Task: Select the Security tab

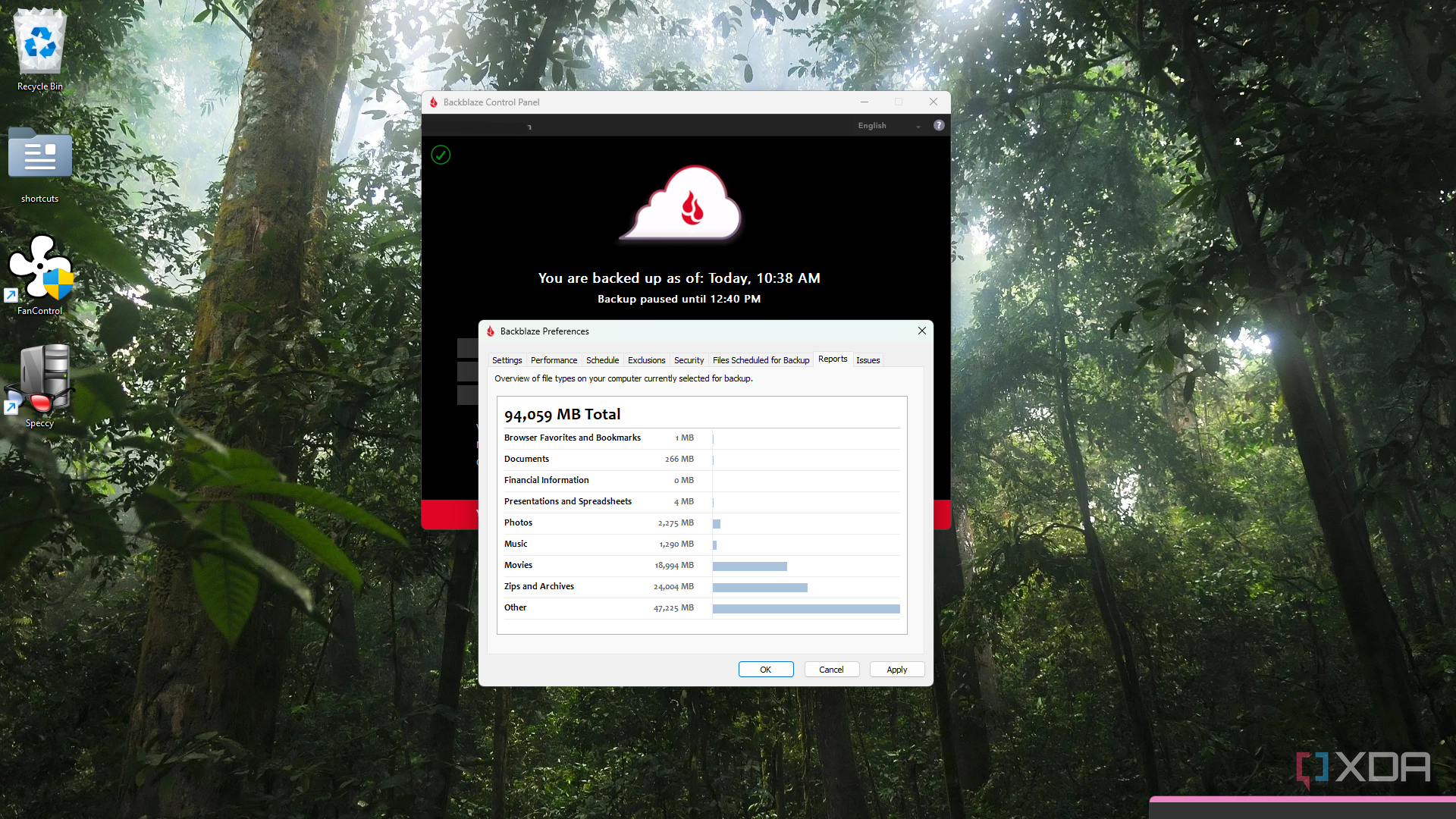Action: [689, 360]
